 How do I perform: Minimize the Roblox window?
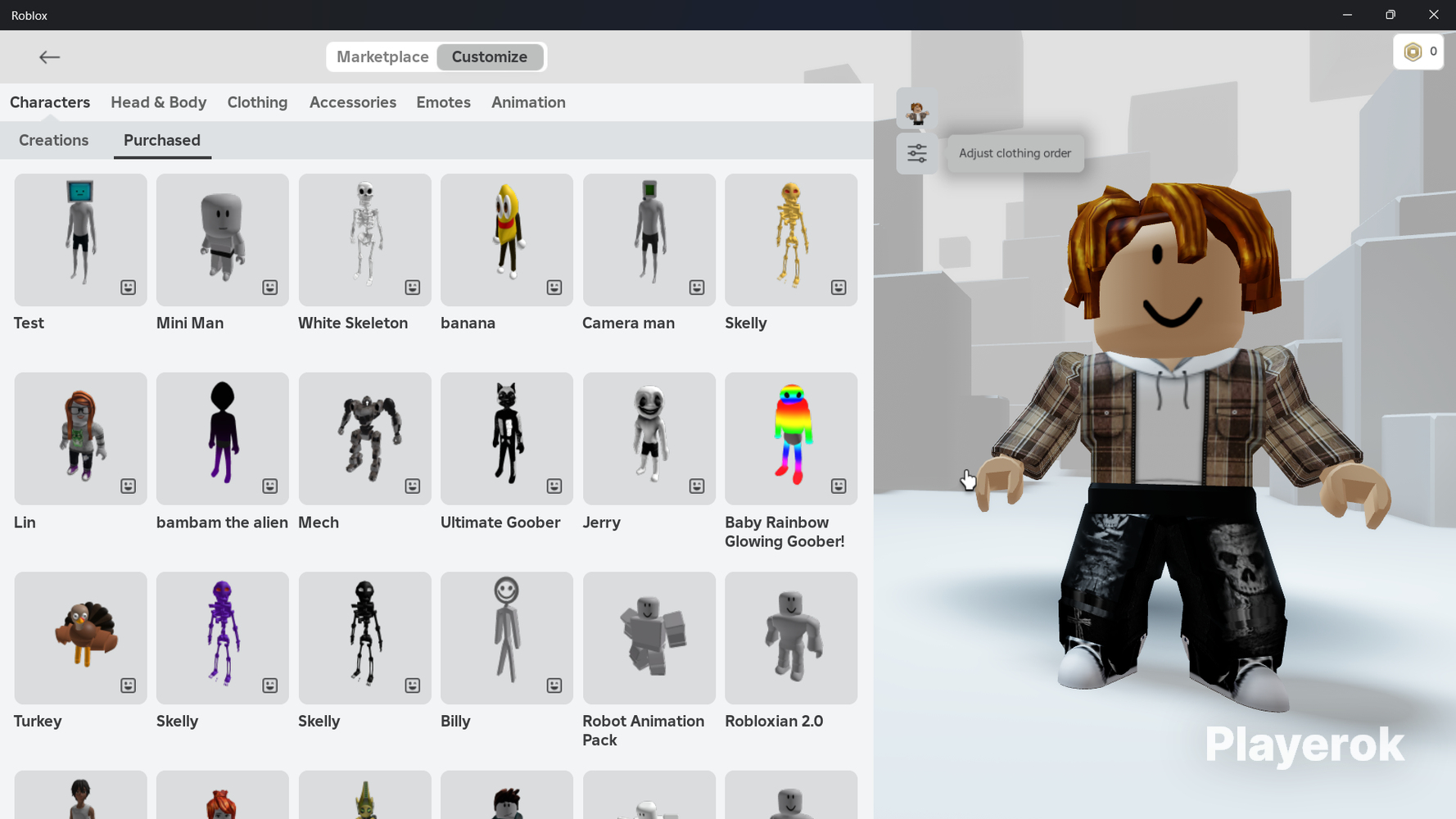[x=1347, y=15]
